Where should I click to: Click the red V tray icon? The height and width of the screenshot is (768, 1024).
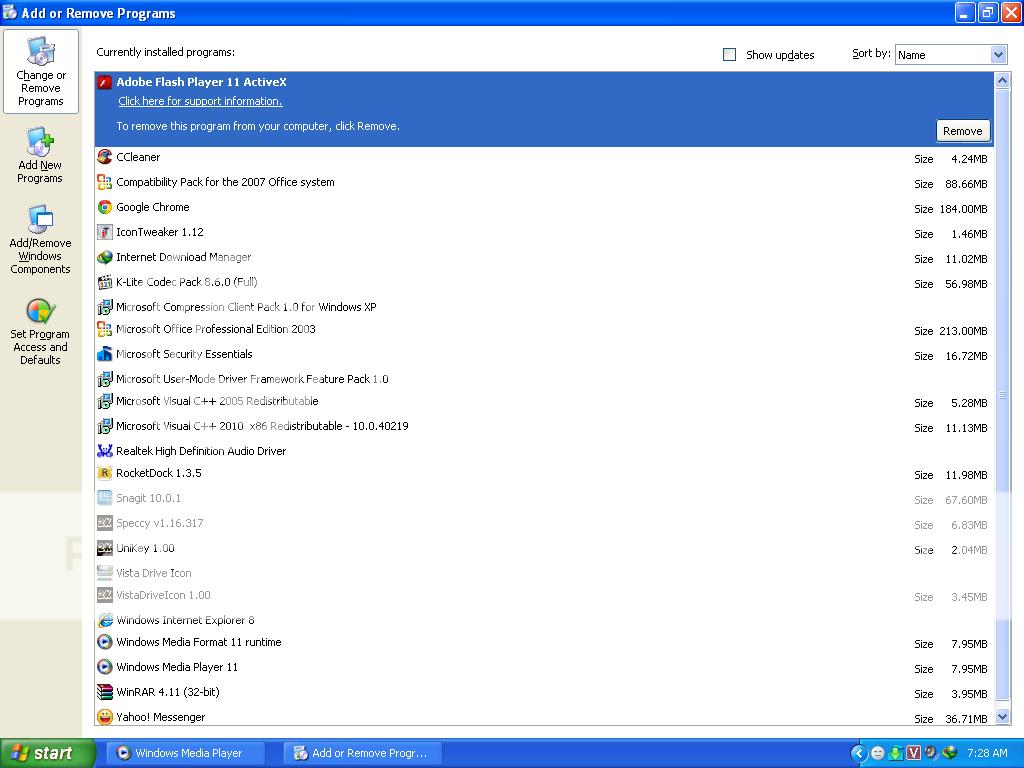coord(914,754)
